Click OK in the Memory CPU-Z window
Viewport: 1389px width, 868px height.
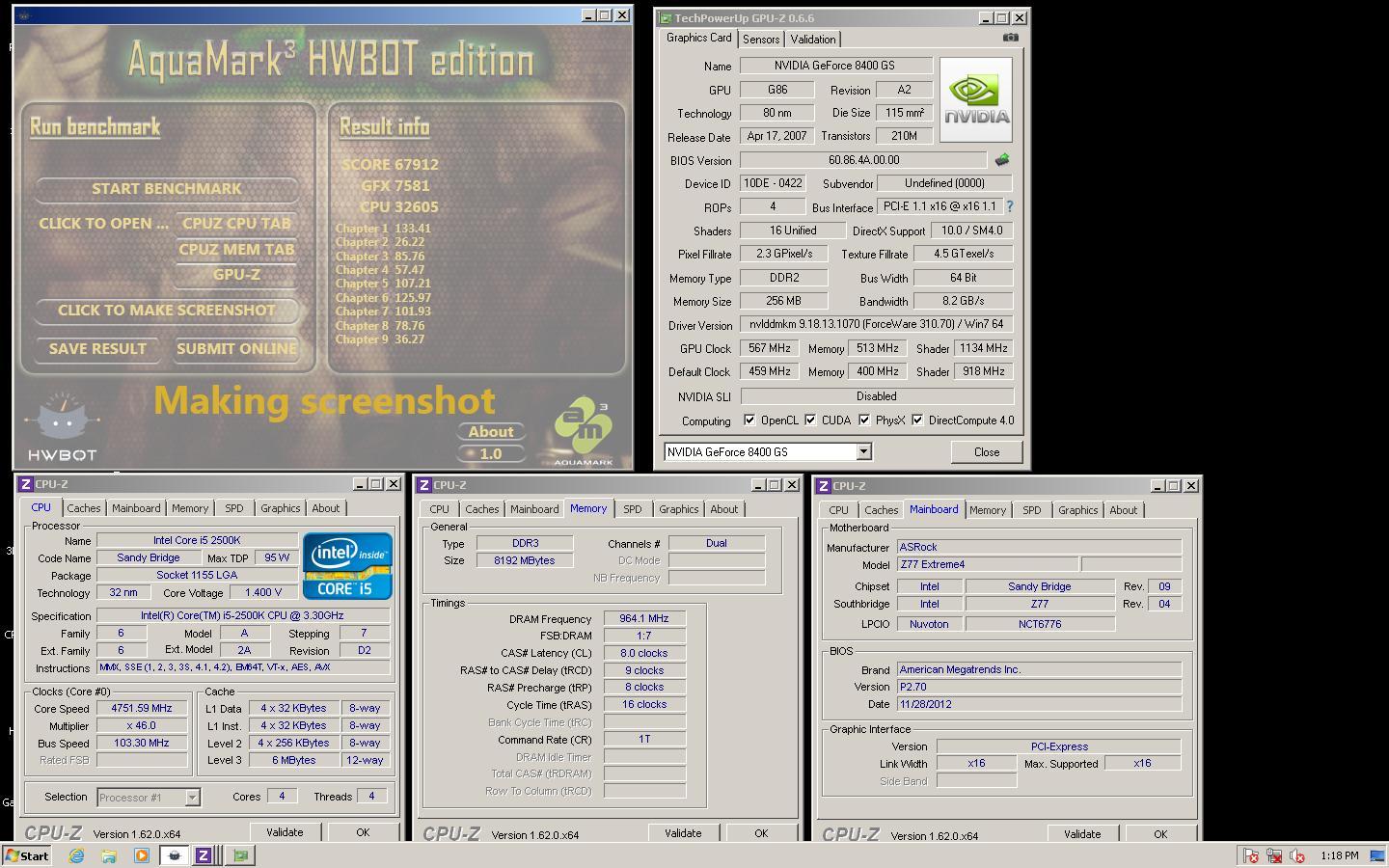pos(761,833)
